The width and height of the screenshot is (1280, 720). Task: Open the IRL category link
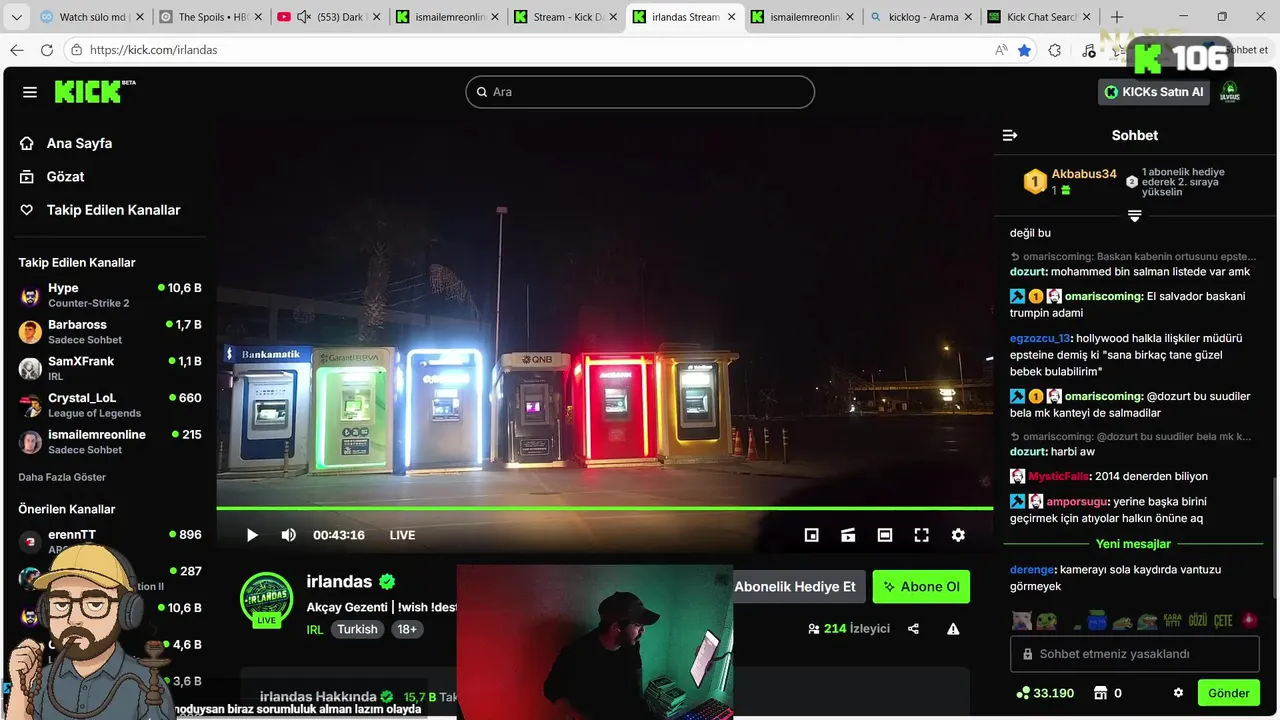(315, 629)
